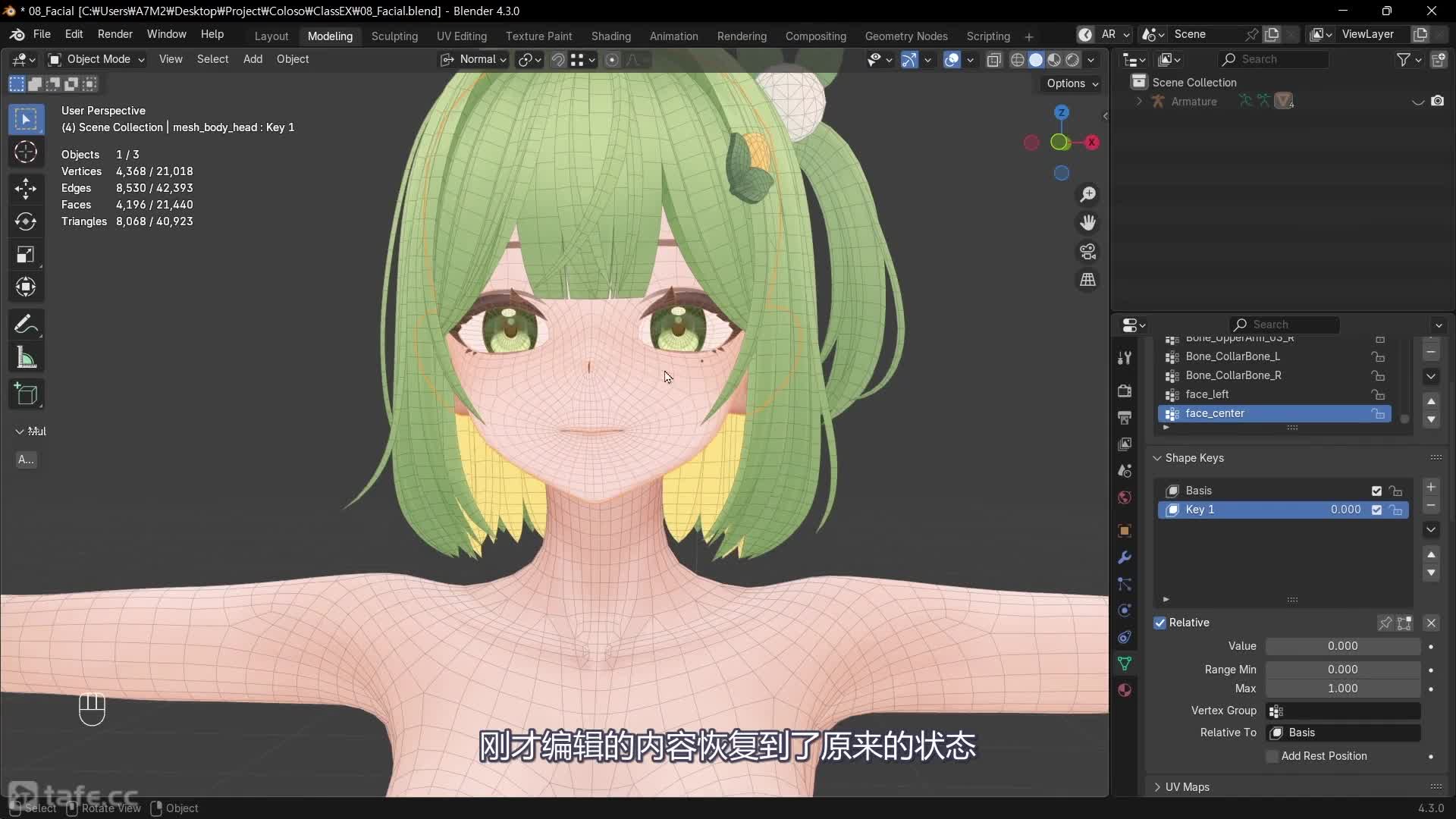Screen dimensions: 1456x819
Task: Select the Rotate tool
Action: [26, 221]
